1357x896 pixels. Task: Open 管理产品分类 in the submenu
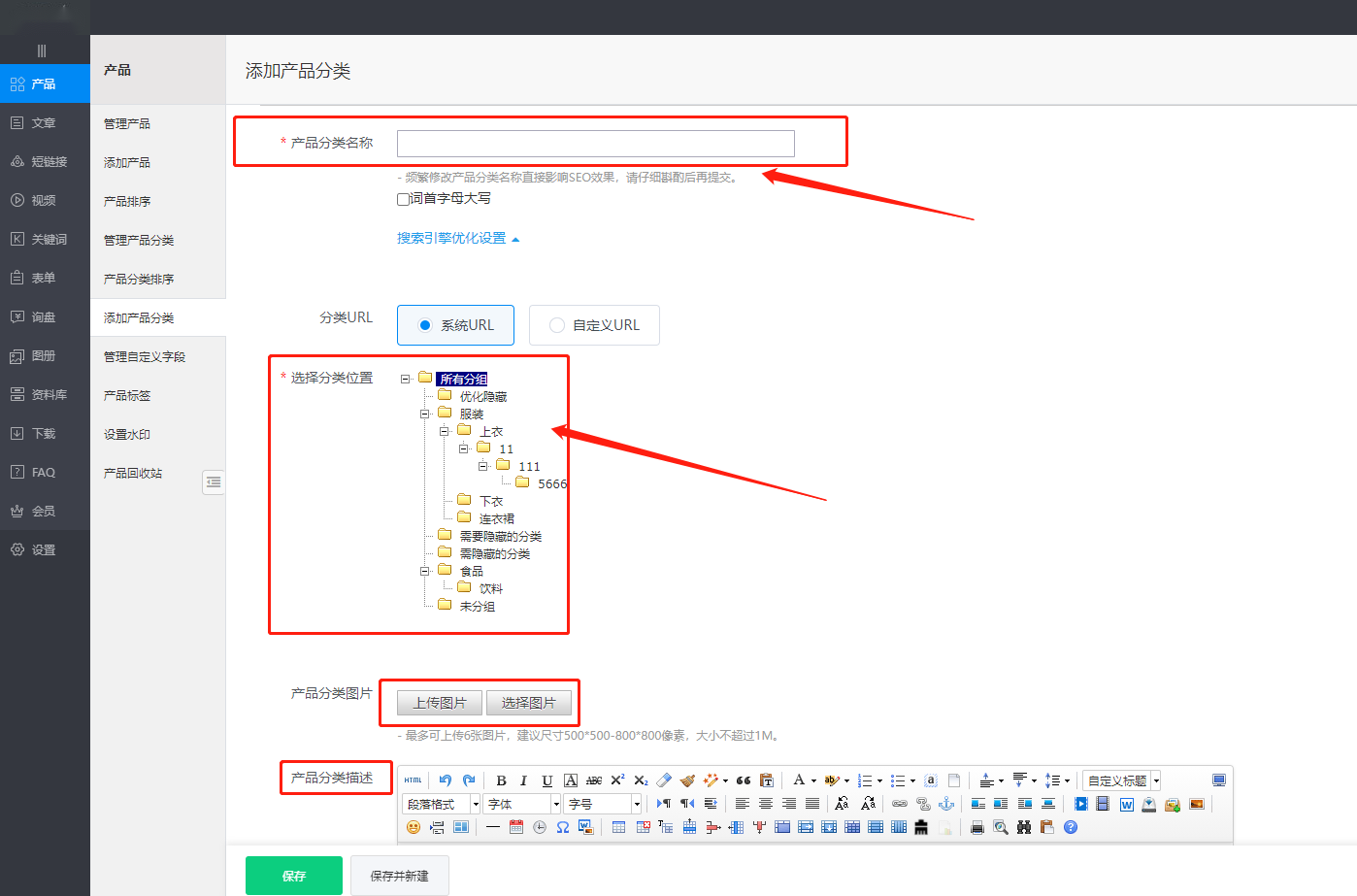(x=139, y=240)
